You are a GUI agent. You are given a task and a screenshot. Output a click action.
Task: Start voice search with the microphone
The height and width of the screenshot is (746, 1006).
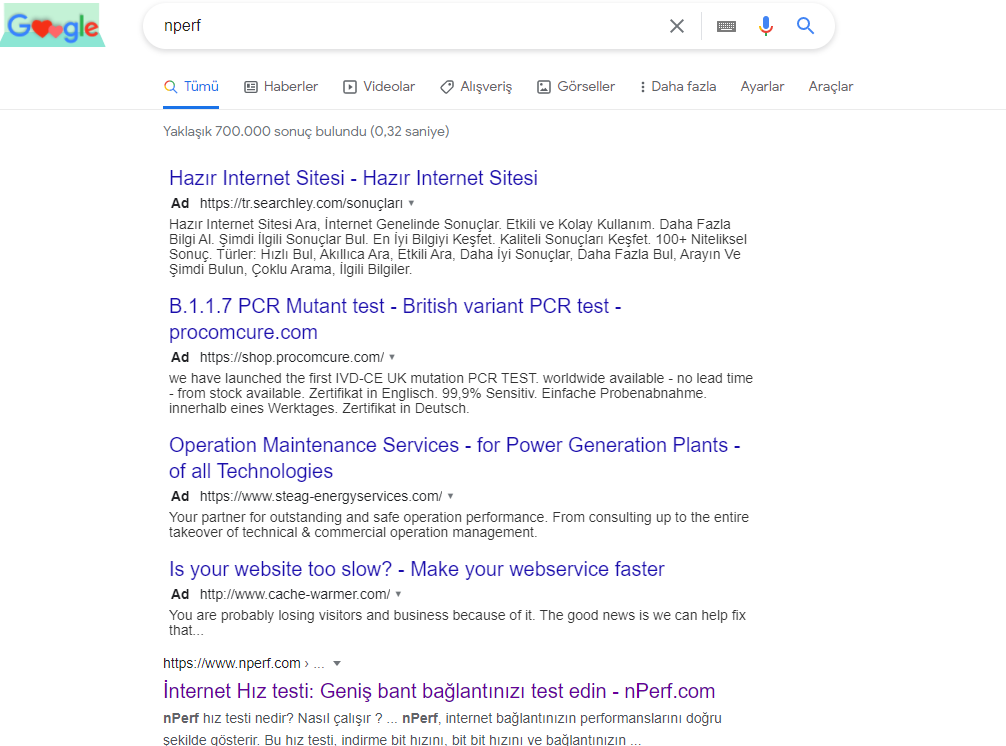[x=765, y=26]
